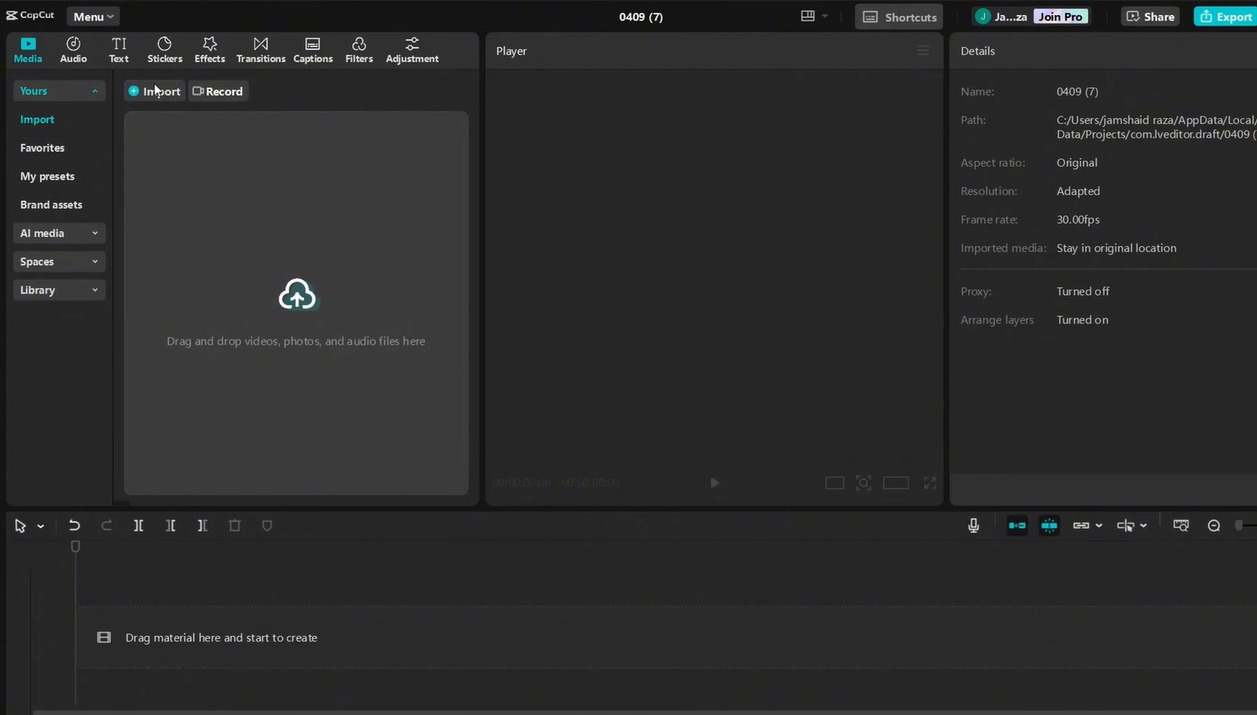This screenshot has height=715, width=1257.
Task: Click the zoom out timeline icon
Action: (1214, 526)
